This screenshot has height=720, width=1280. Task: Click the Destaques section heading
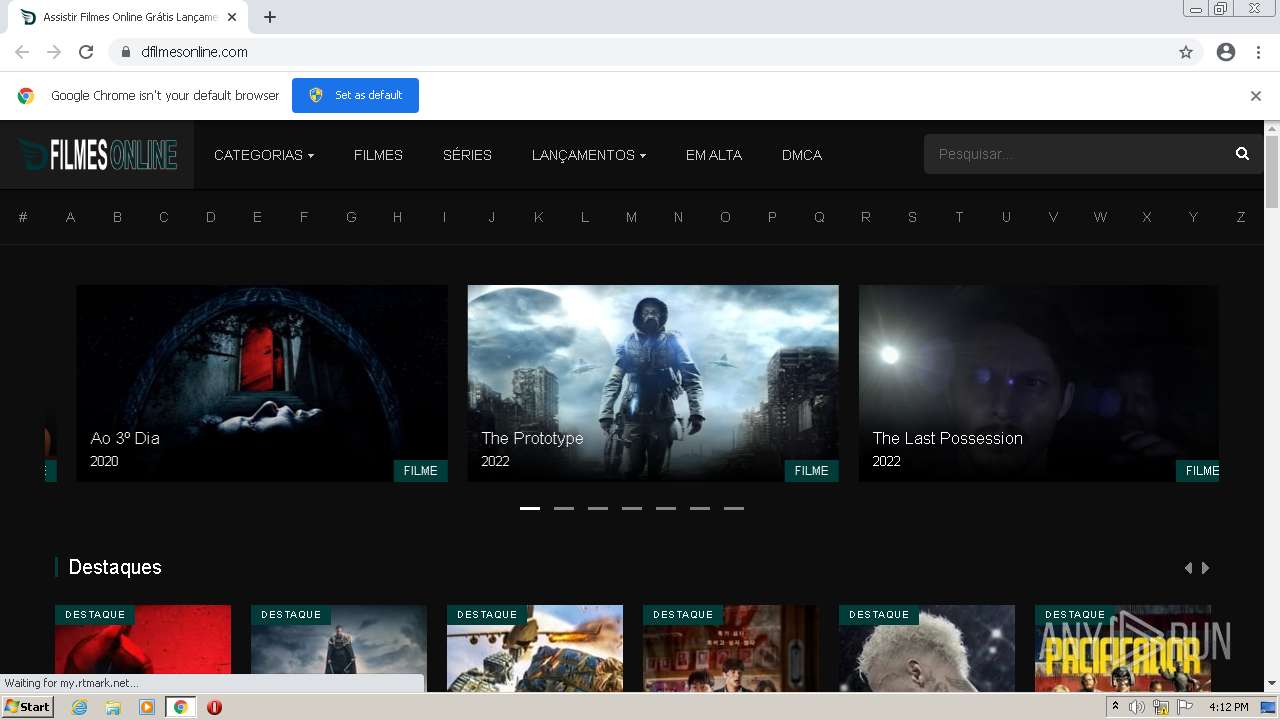click(x=115, y=567)
